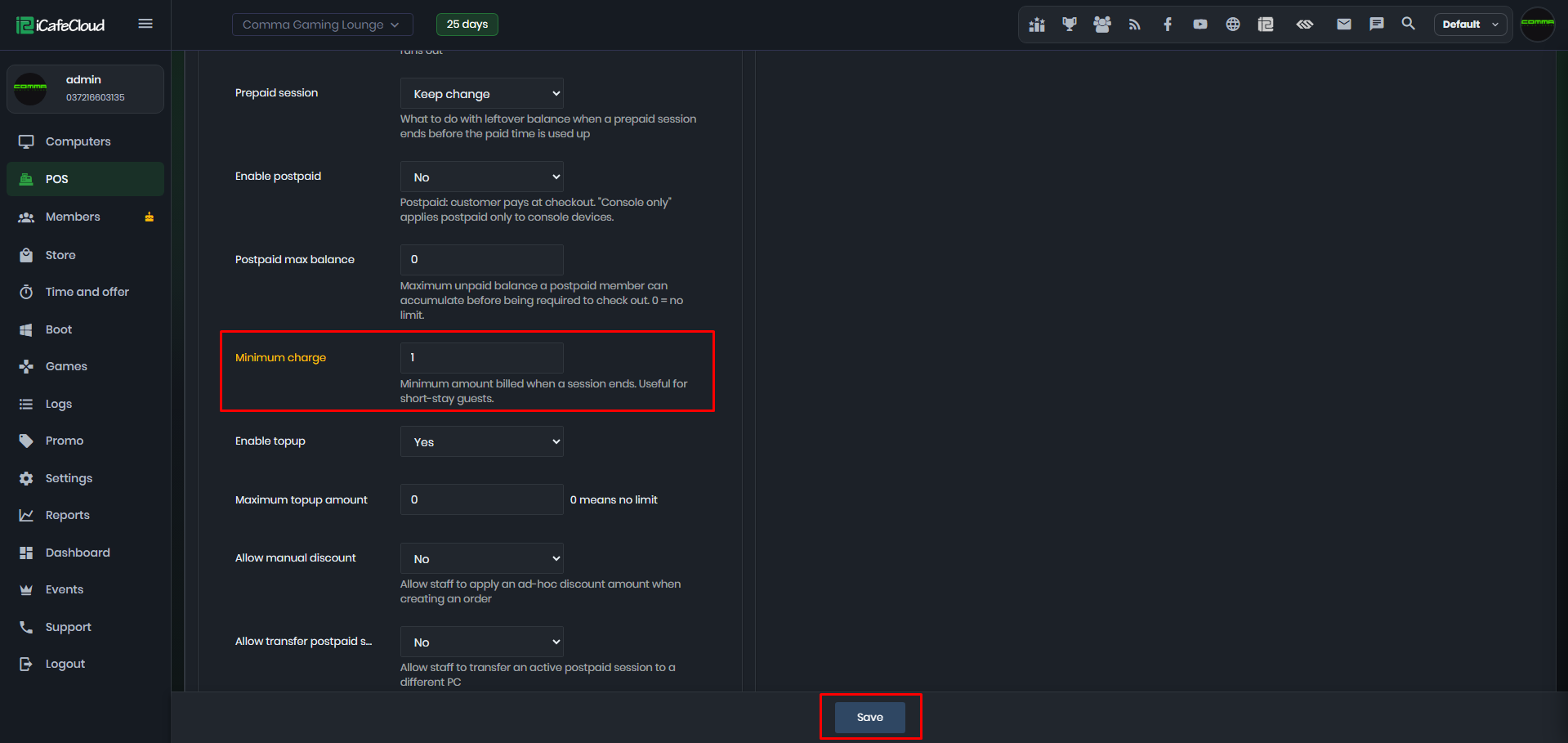Viewport: 1568px width, 743px height.
Task: Open Support in sidebar
Action: tap(85, 627)
